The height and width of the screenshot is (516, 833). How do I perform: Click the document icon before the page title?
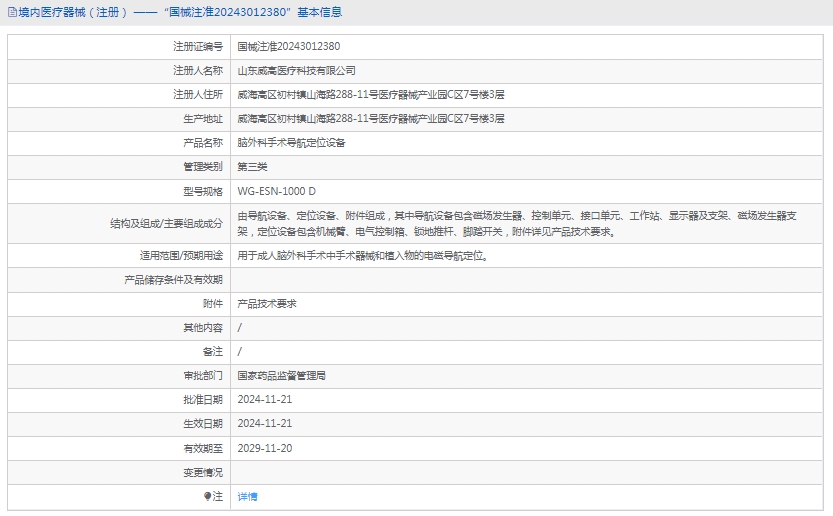[x=11, y=13]
